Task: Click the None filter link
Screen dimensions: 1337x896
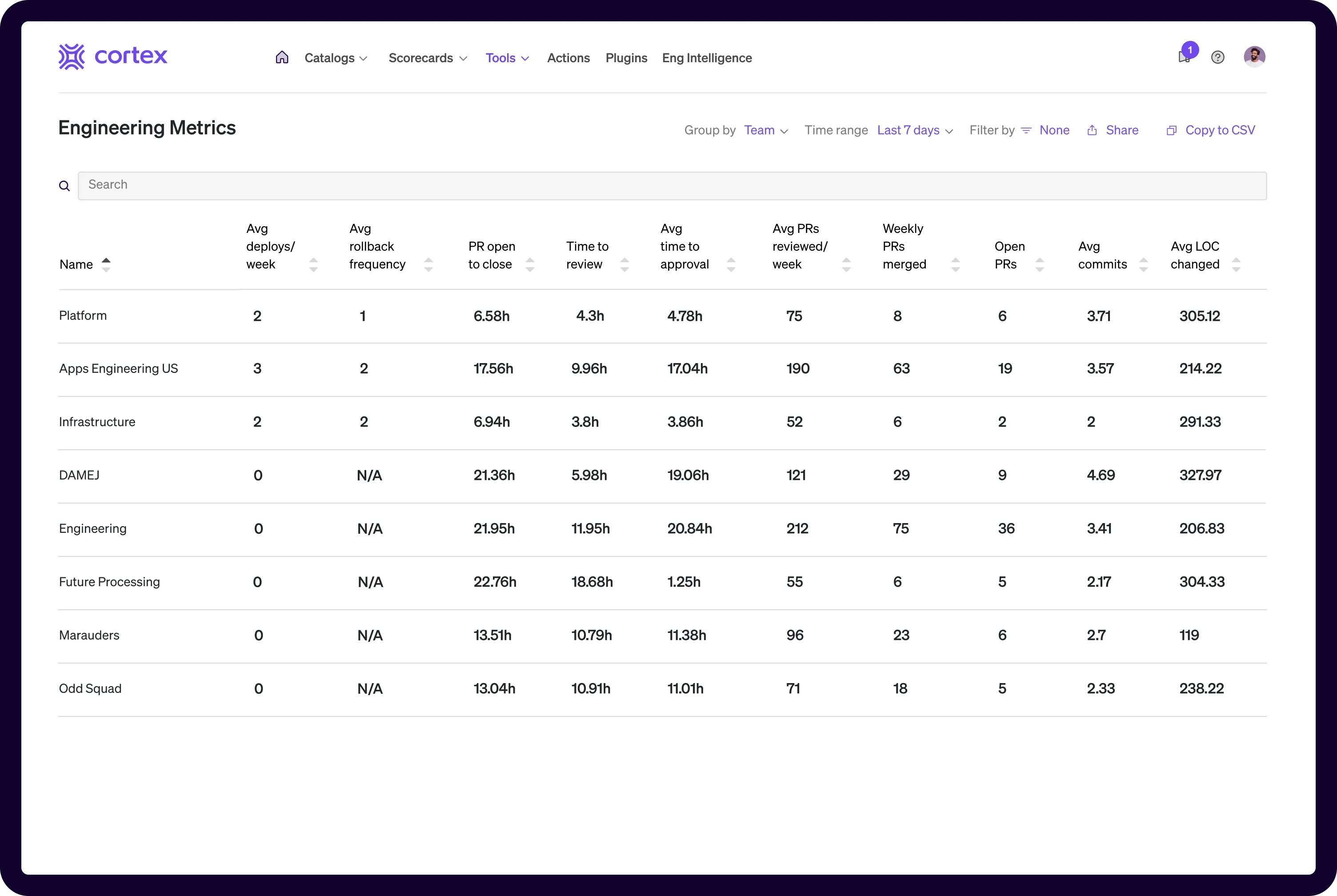Action: [x=1054, y=130]
